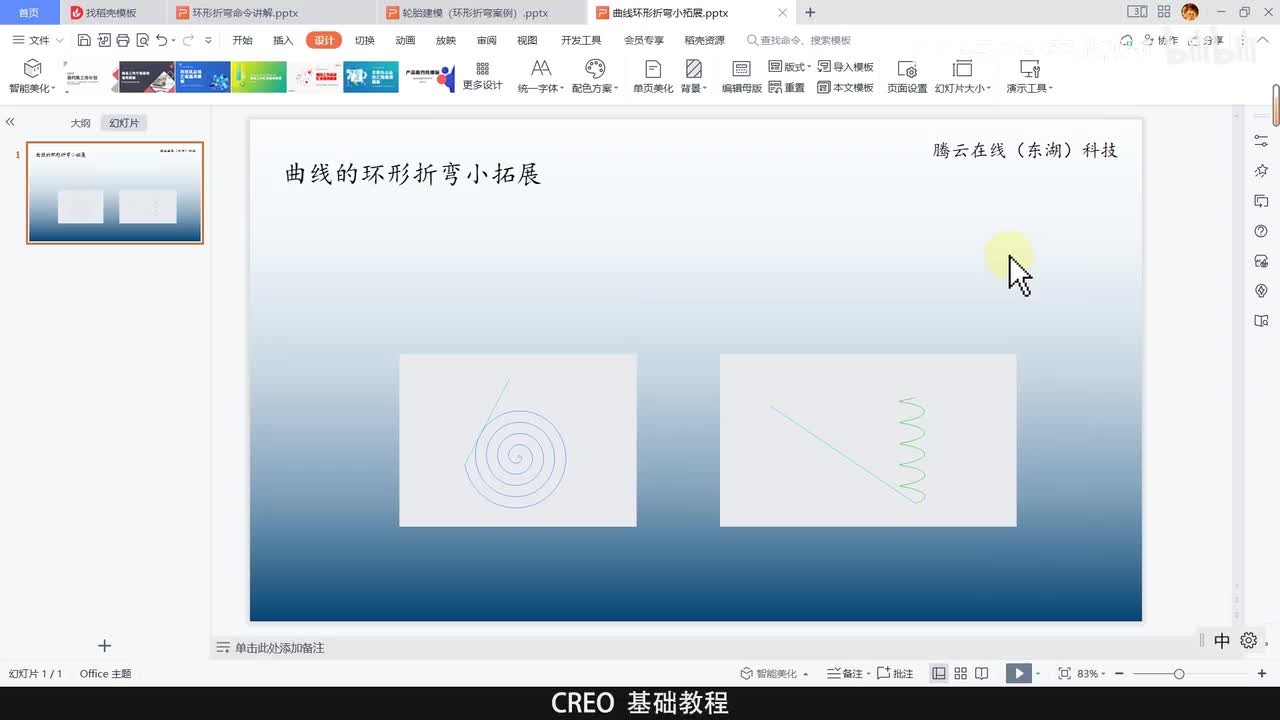Switch to 开始 ribbon tab
The image size is (1280, 720).
click(x=242, y=40)
